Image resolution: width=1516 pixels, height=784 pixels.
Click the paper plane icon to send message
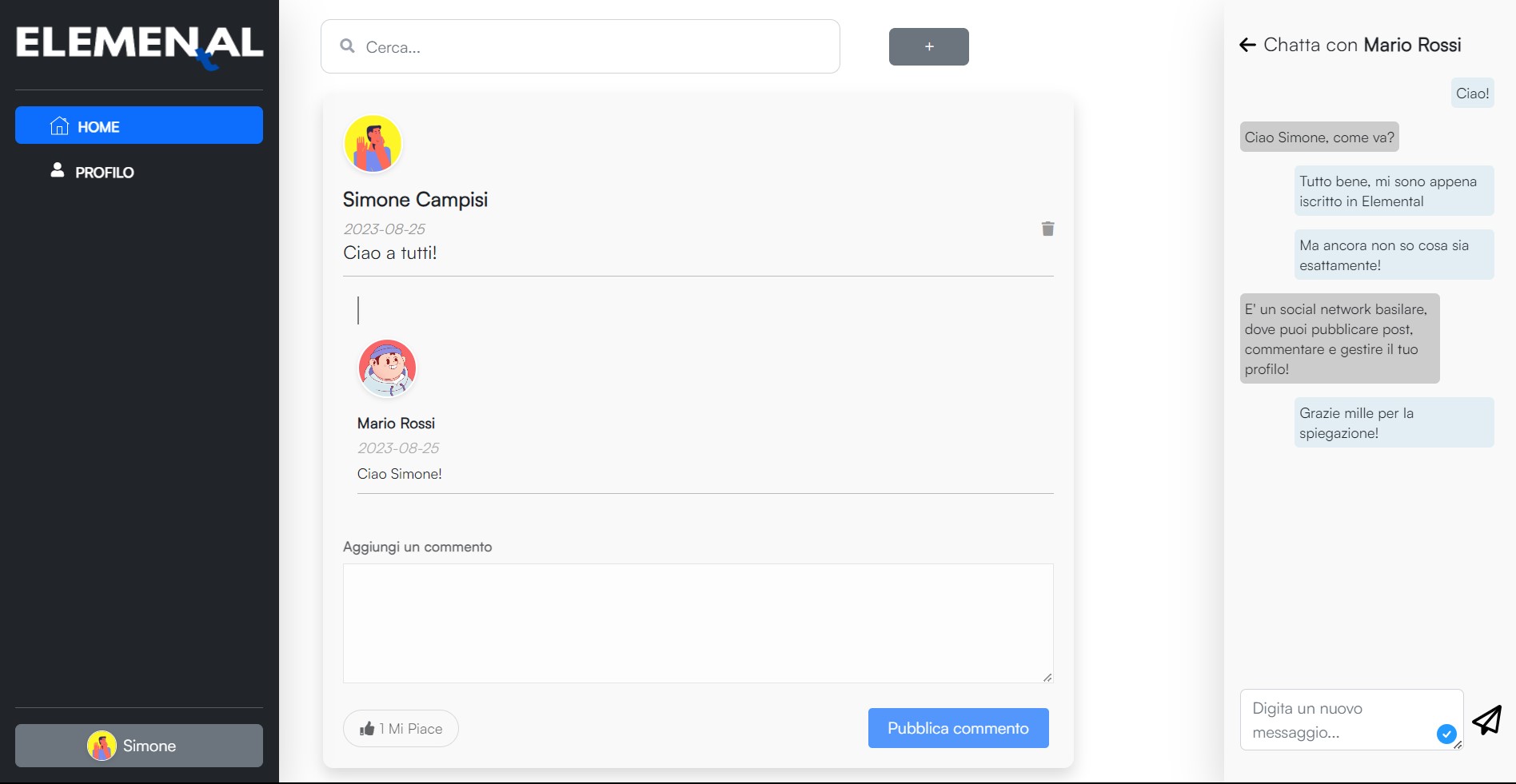click(1486, 720)
